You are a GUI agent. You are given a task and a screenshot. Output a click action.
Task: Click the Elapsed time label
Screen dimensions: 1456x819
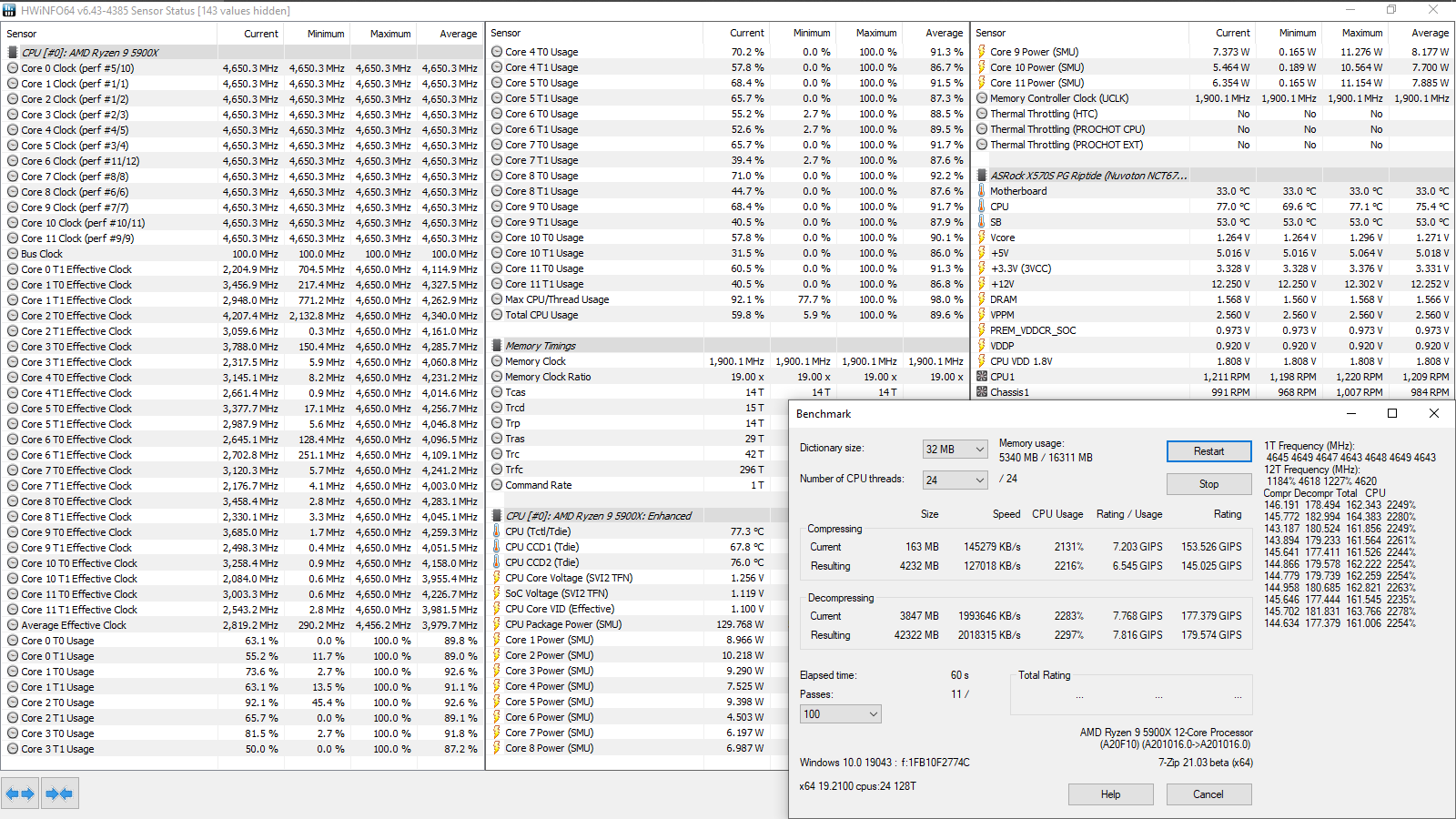(x=829, y=675)
